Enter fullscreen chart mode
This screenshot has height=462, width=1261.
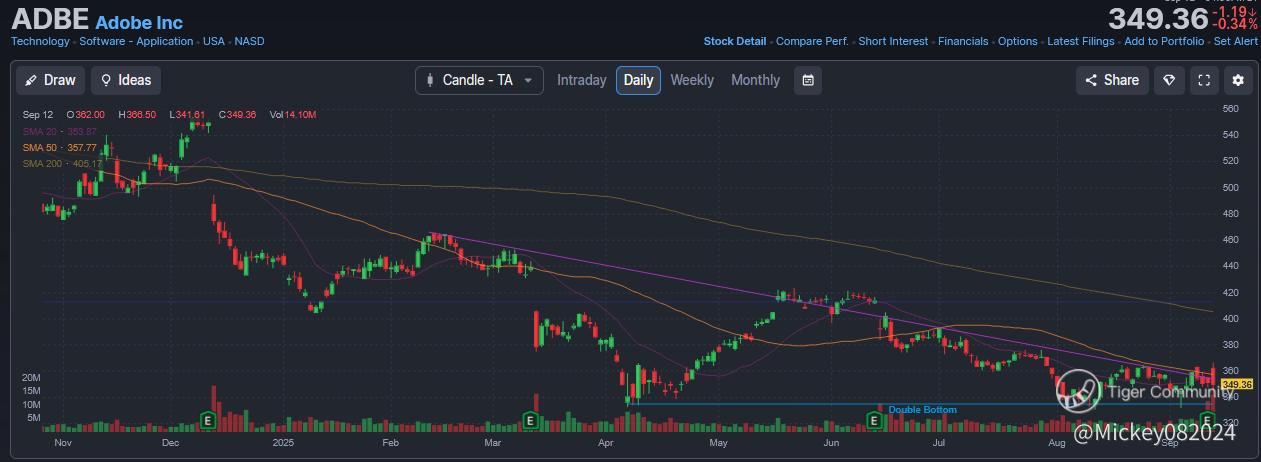[x=1204, y=80]
